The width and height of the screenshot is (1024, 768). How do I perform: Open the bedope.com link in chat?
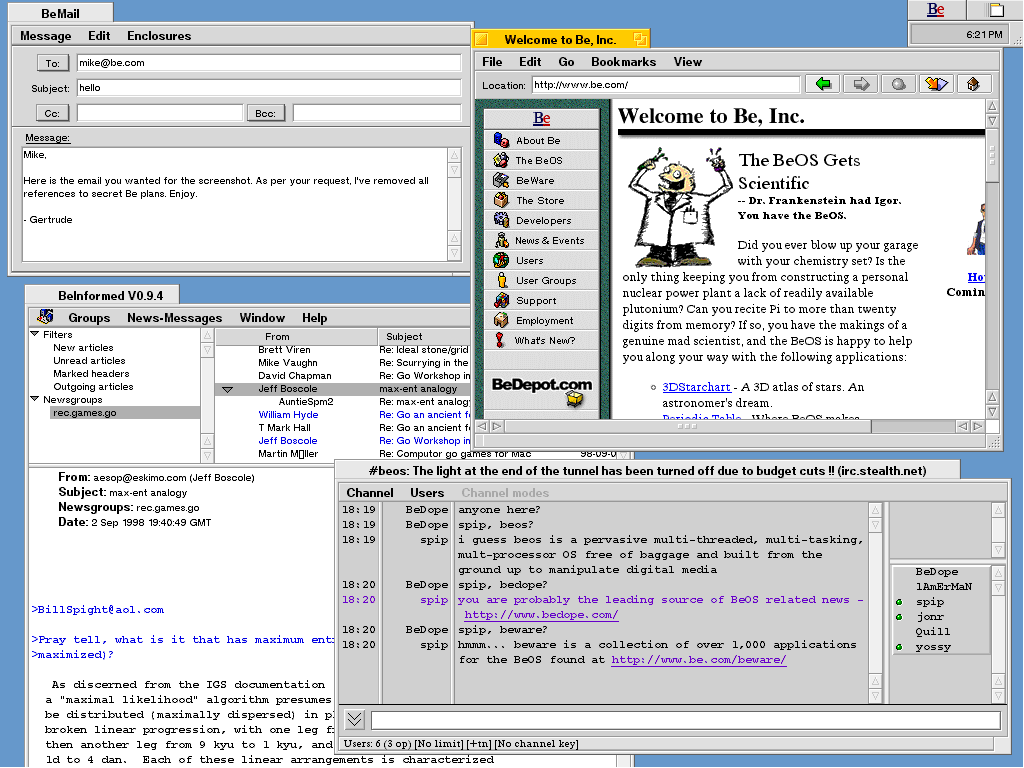[541, 615]
